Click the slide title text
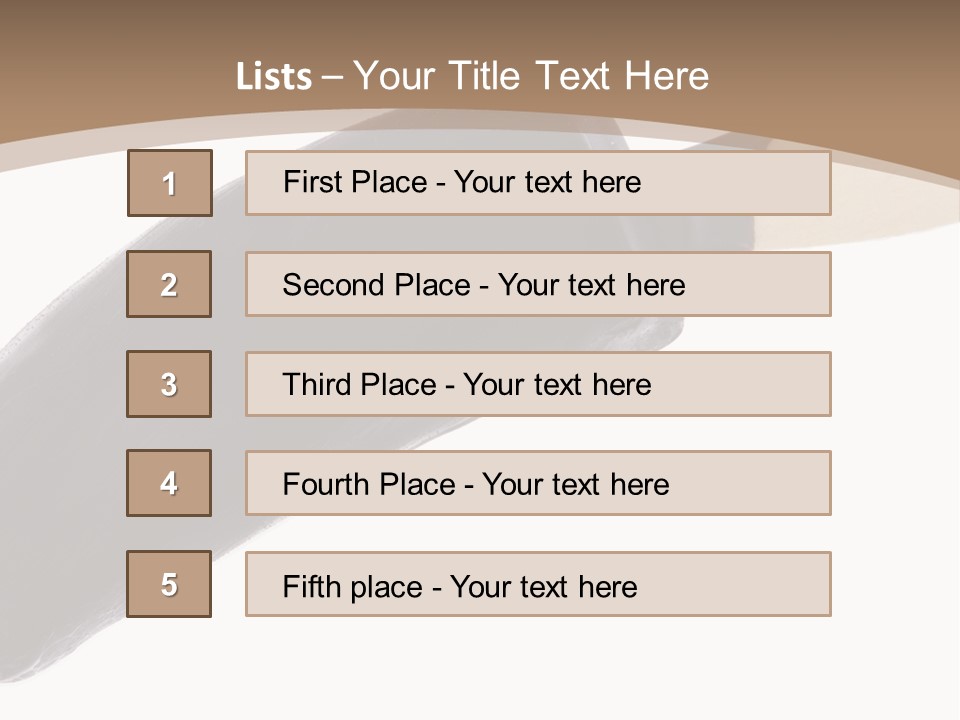960x720 pixels. pos(472,76)
